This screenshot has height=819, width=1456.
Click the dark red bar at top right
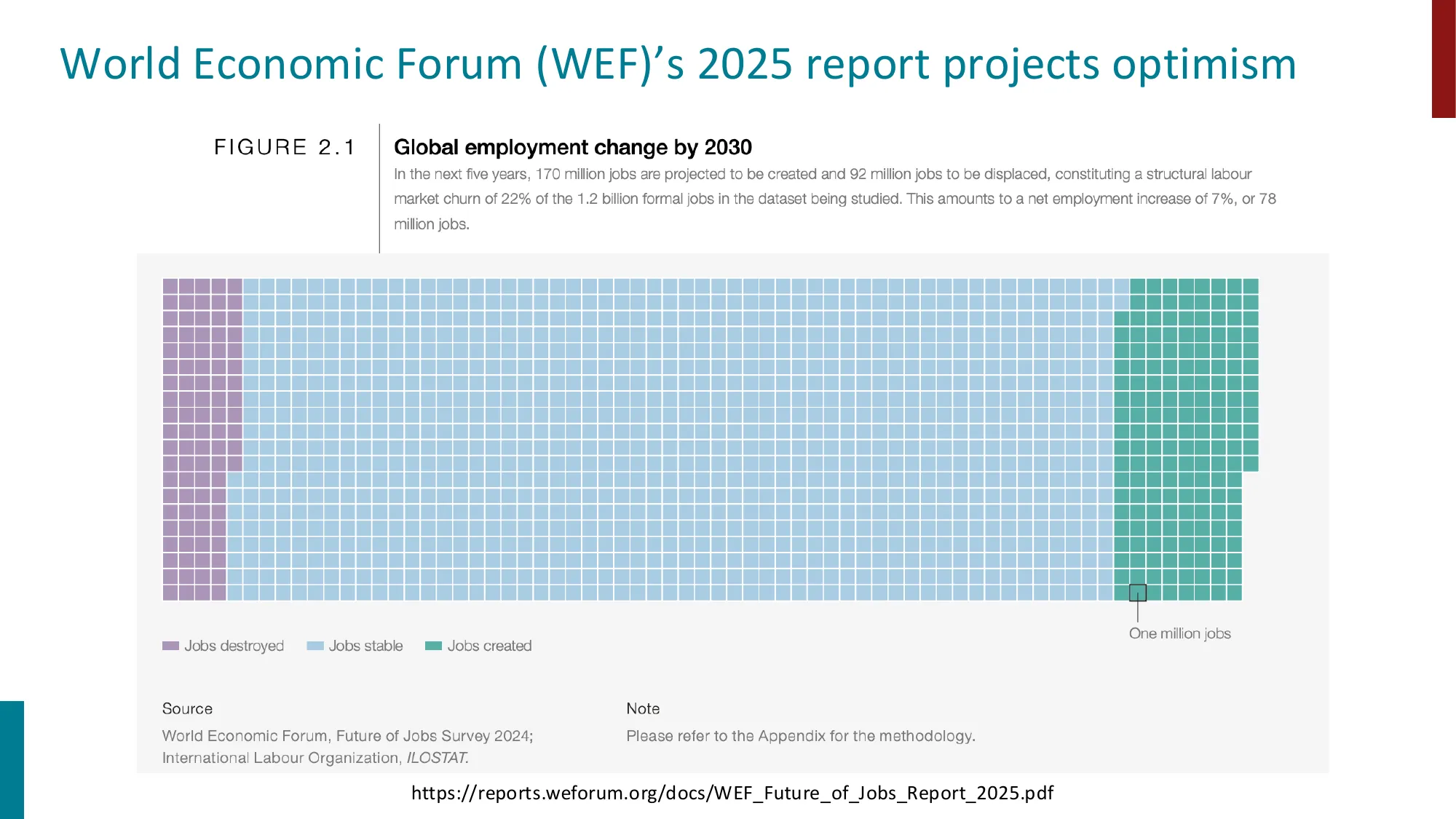pyautogui.click(x=1443, y=58)
